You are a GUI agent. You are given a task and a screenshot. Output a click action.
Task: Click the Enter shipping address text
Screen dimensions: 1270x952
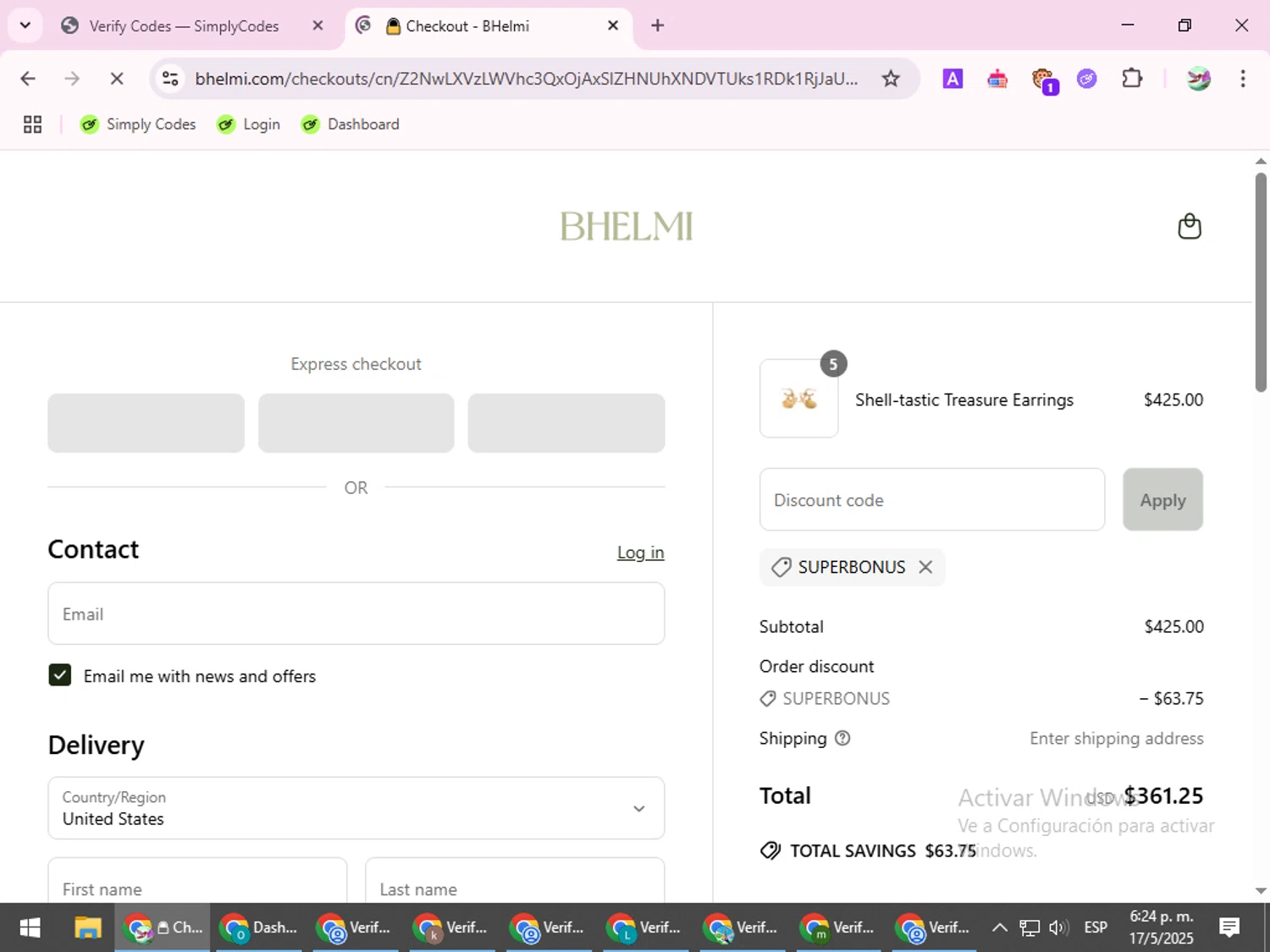[x=1117, y=738]
